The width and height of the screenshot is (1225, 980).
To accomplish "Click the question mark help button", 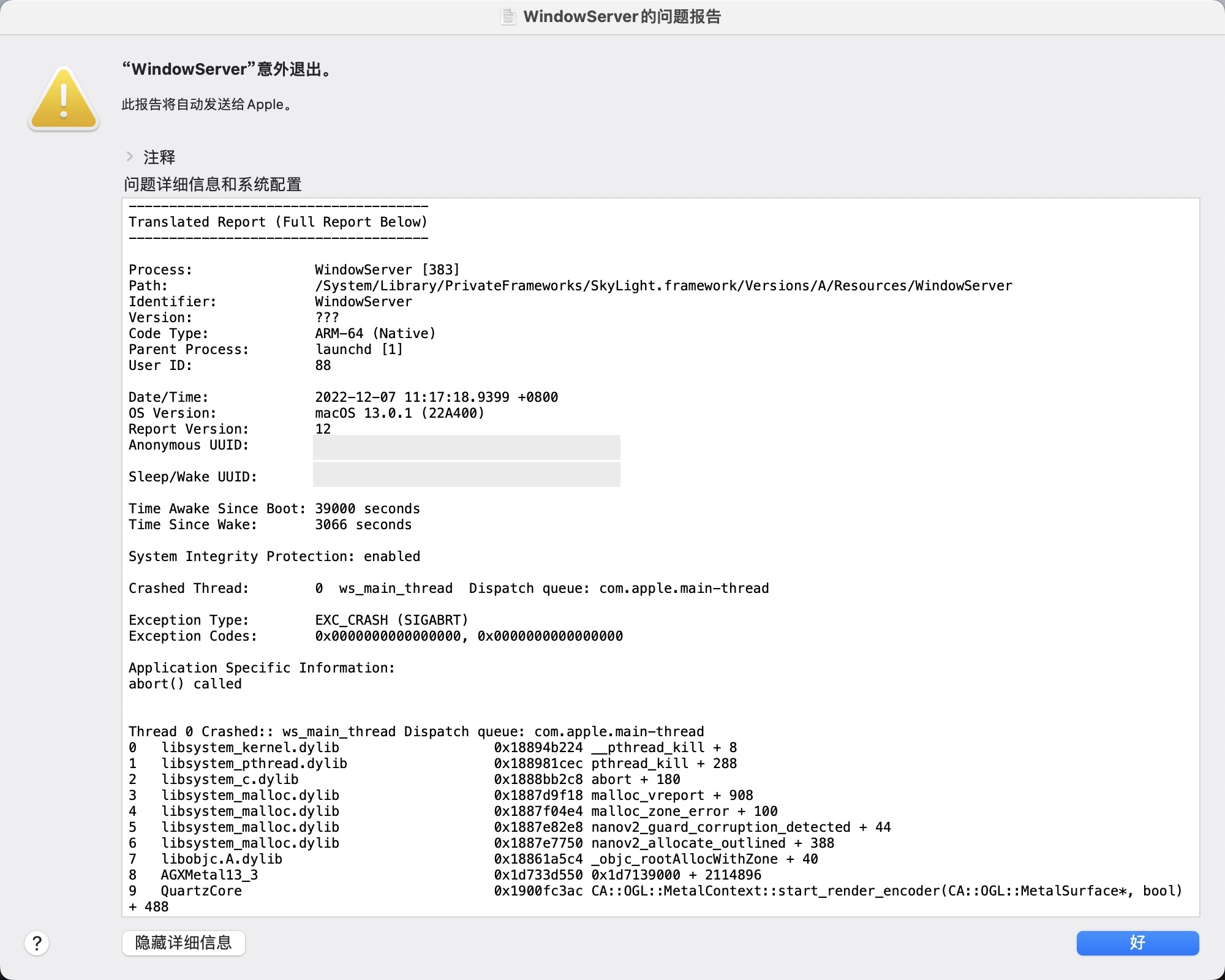I will coord(37,943).
